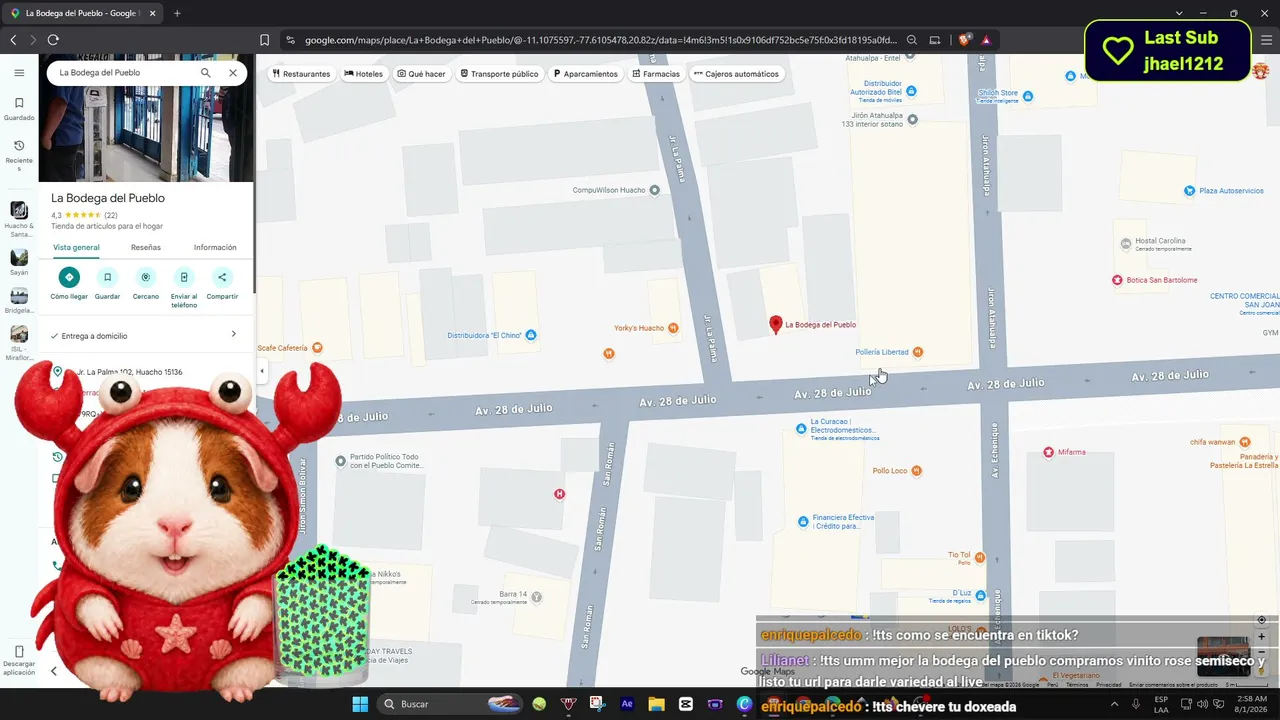Viewport: 1280px width, 720px height.
Task: Click the La Curacao Electrodomesticos marker
Action: tap(801, 429)
